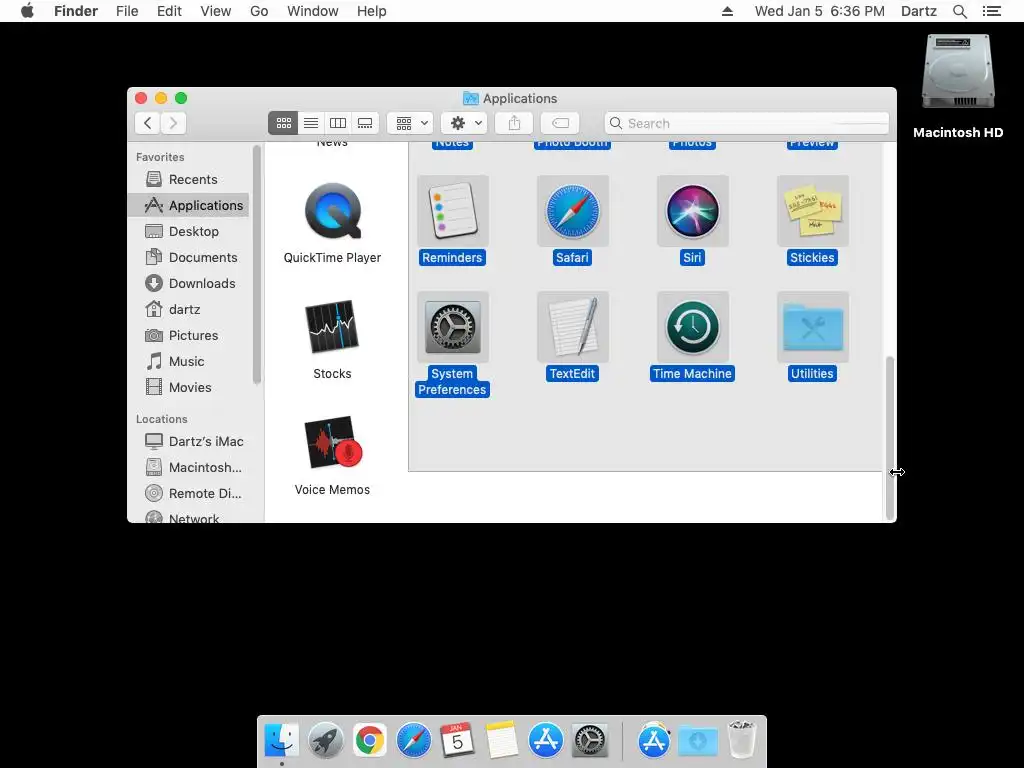Select the Reminders app icon
This screenshot has width=1024, height=768.
(453, 211)
